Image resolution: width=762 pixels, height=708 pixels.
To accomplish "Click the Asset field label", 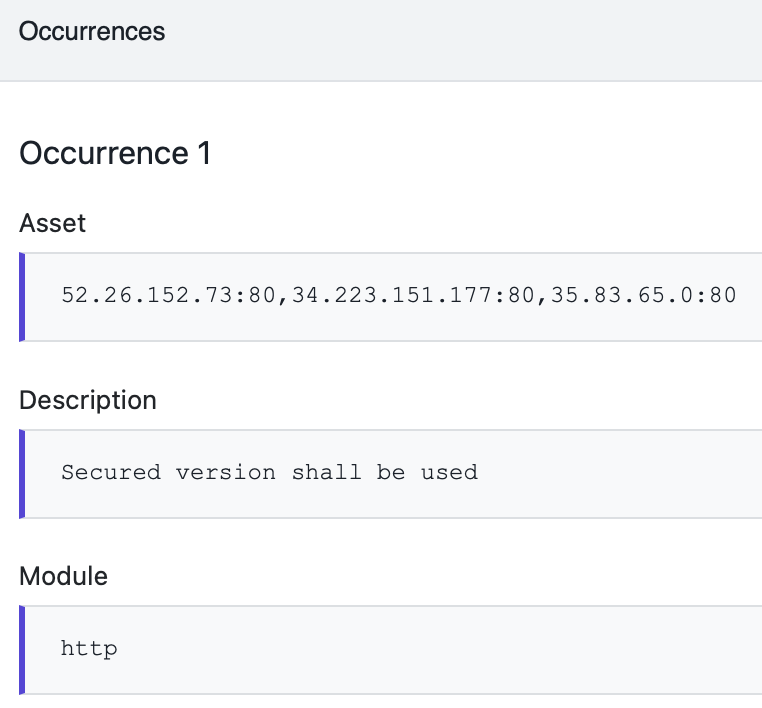I will click(52, 224).
